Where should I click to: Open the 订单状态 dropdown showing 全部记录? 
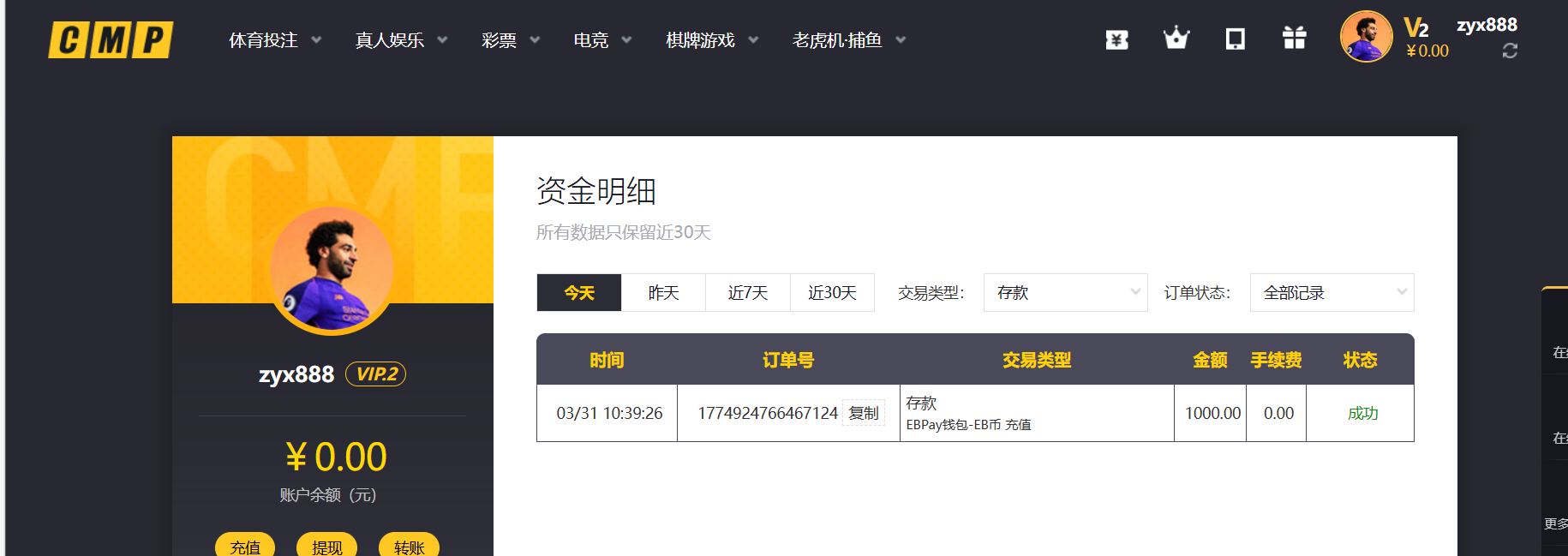click(x=1332, y=293)
